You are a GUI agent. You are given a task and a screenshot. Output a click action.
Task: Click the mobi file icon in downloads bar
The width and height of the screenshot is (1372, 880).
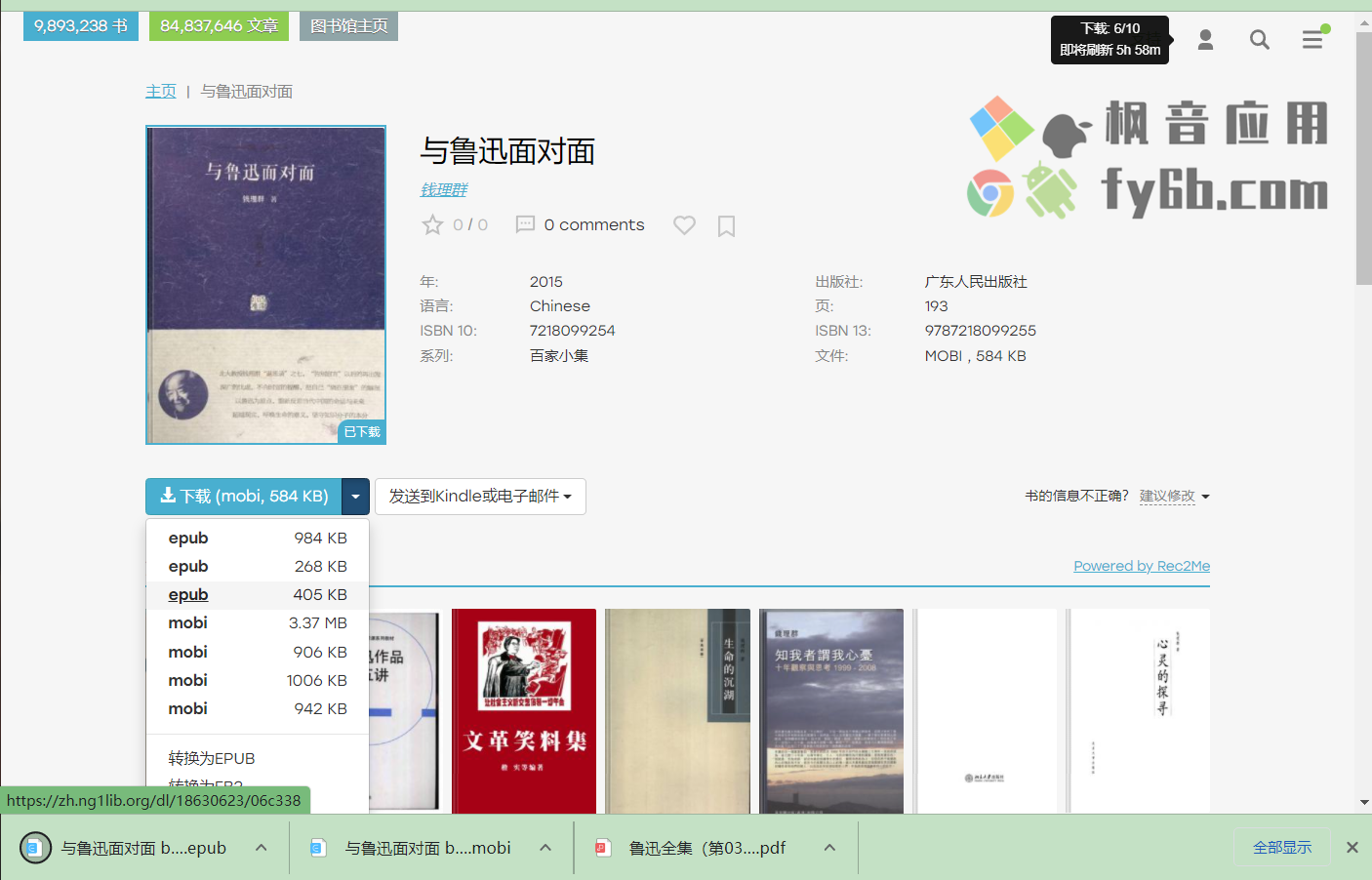tap(318, 848)
